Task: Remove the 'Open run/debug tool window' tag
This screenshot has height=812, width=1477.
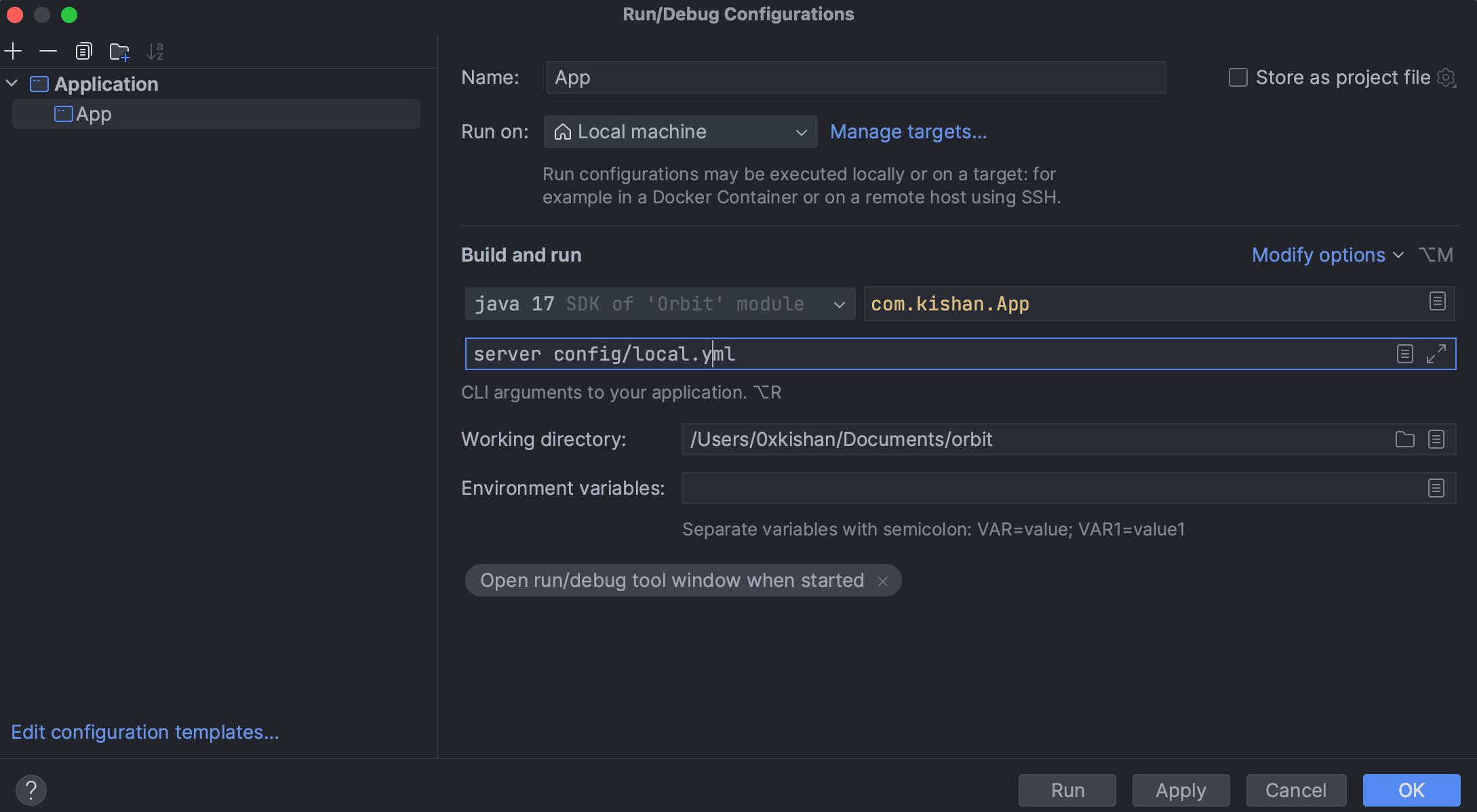Action: pyautogui.click(x=882, y=582)
